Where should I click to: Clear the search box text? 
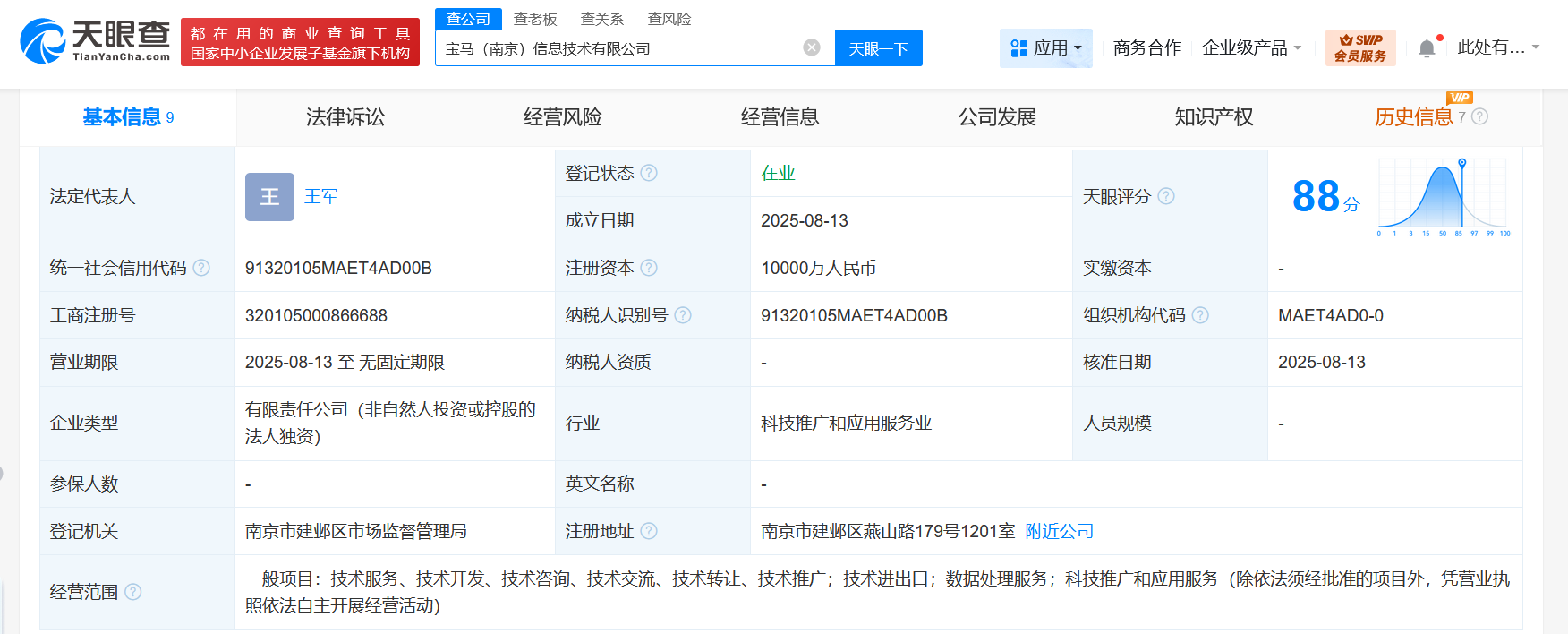pos(811,47)
